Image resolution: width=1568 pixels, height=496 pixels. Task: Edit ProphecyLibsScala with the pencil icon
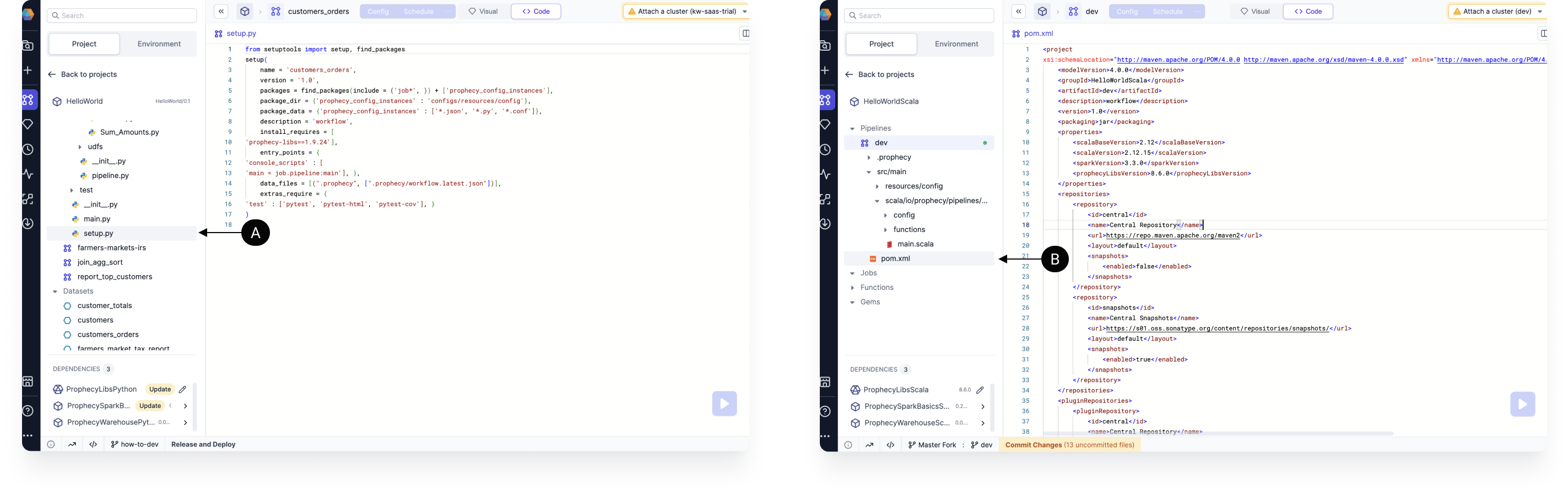980,390
